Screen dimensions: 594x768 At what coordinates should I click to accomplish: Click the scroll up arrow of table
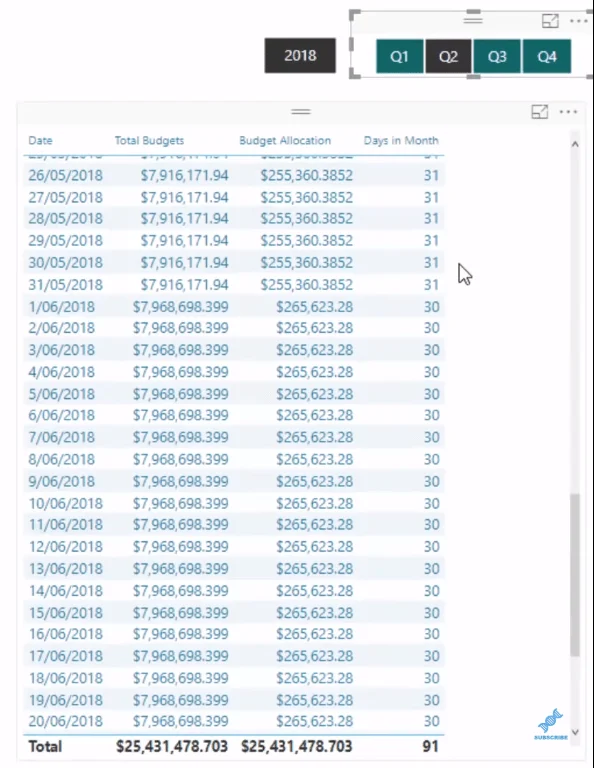click(575, 144)
